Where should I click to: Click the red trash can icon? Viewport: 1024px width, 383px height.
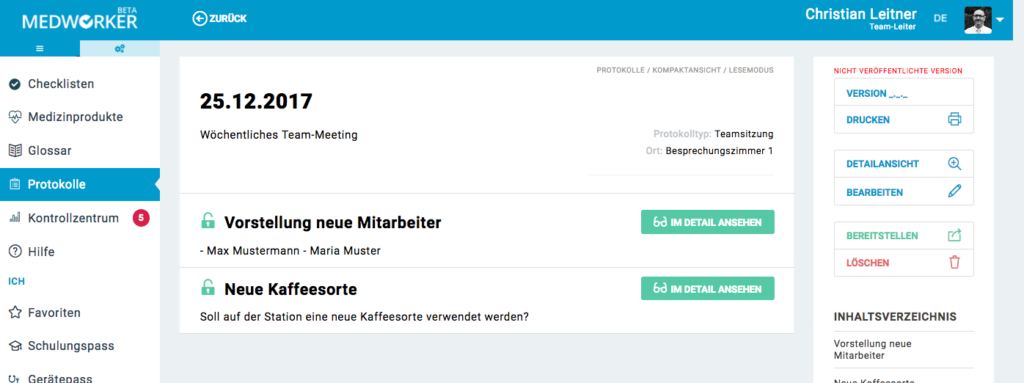(955, 263)
